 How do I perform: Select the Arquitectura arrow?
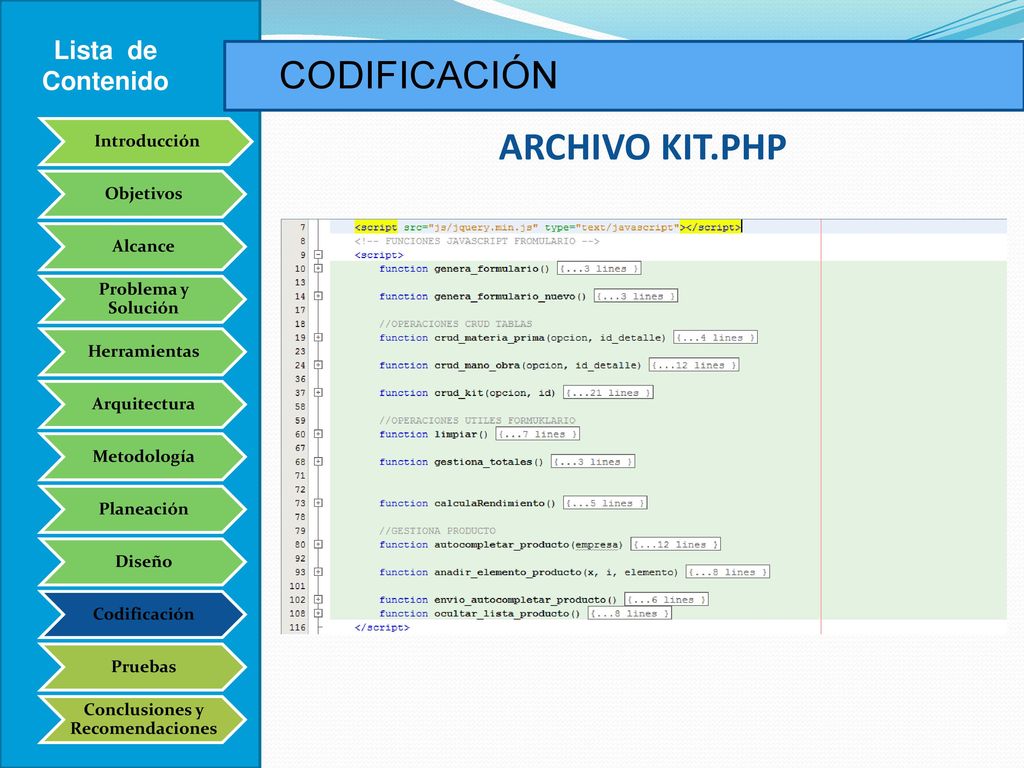(143, 404)
